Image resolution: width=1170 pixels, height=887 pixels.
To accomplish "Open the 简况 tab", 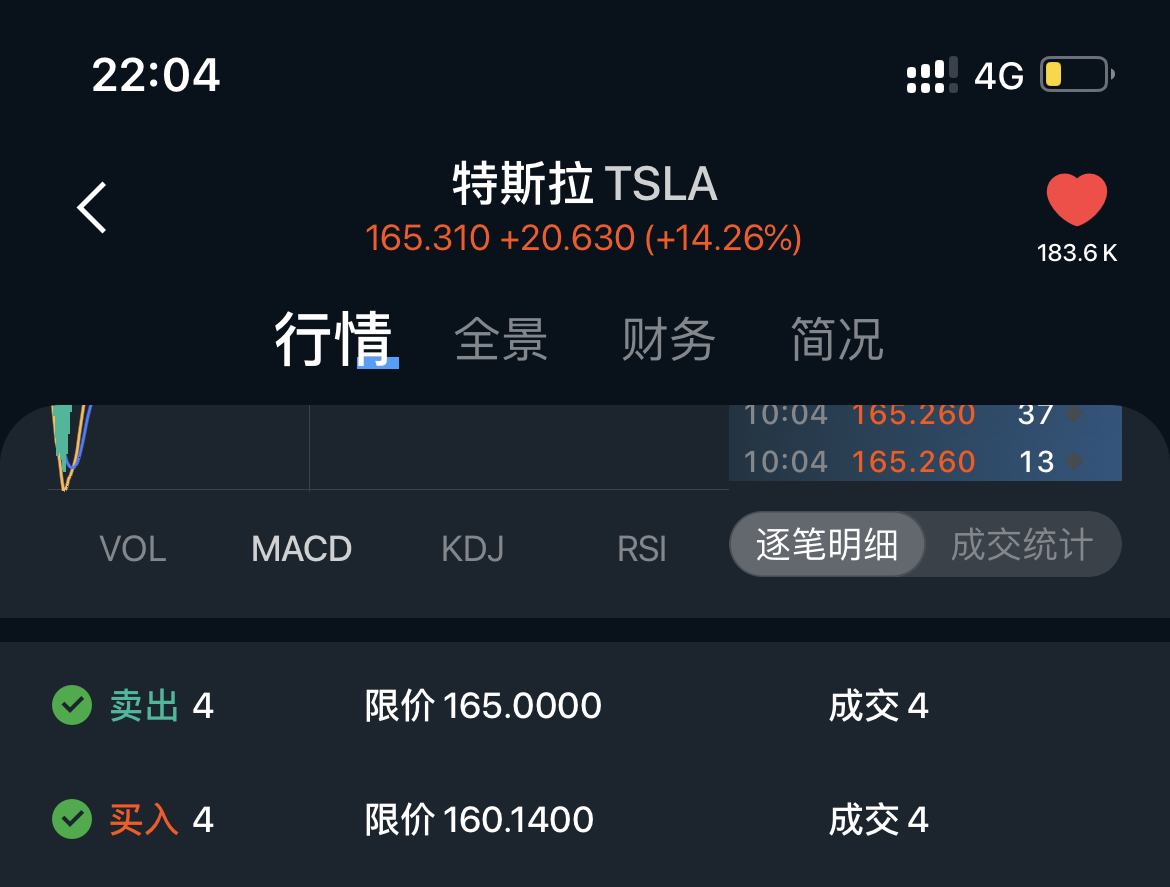I will (x=836, y=338).
